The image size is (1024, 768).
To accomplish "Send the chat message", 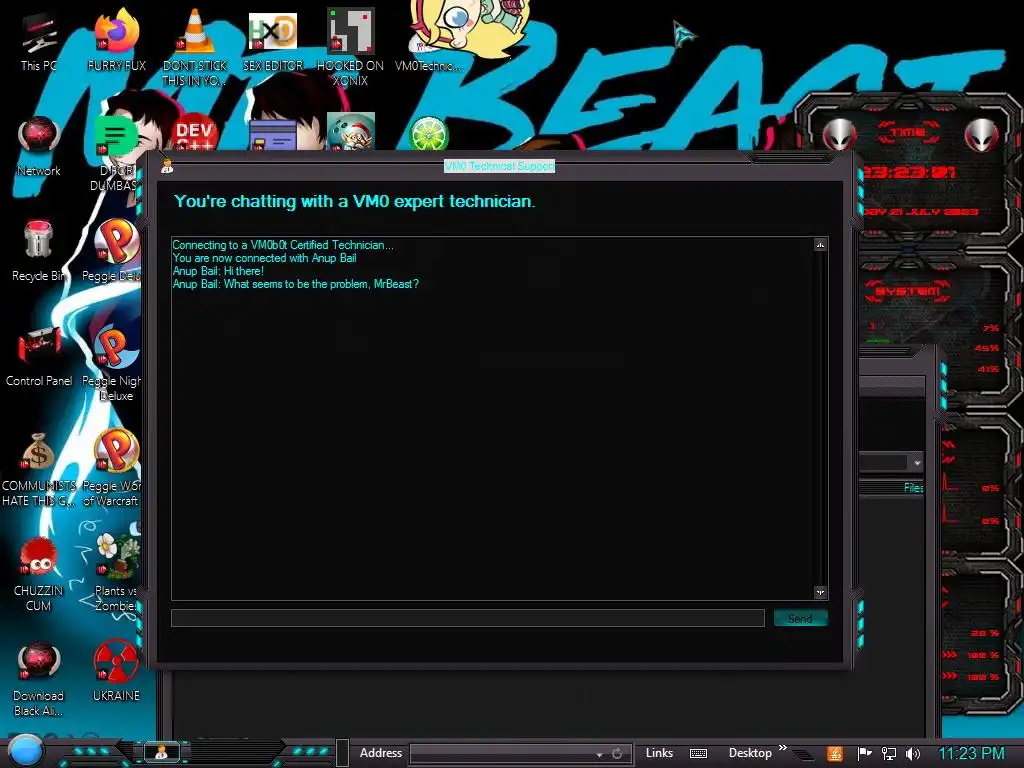I will point(801,618).
